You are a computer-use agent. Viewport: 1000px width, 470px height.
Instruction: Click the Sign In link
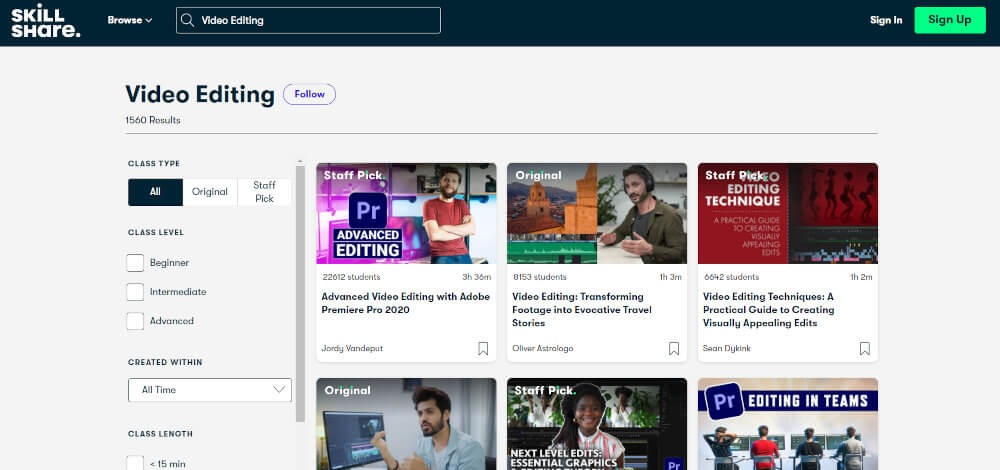(x=885, y=20)
